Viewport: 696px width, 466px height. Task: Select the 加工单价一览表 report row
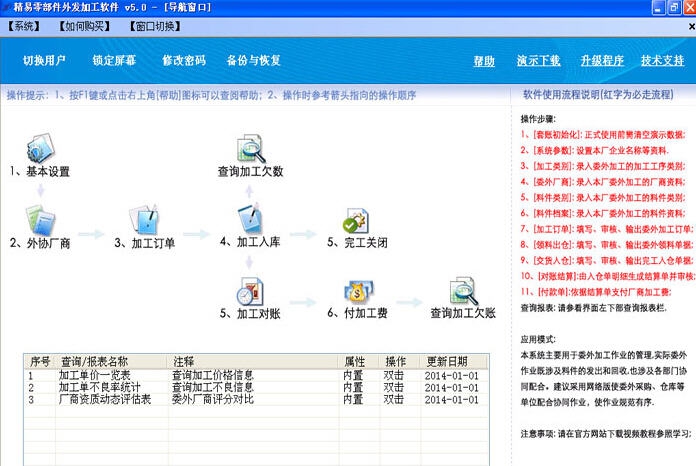coord(256,375)
